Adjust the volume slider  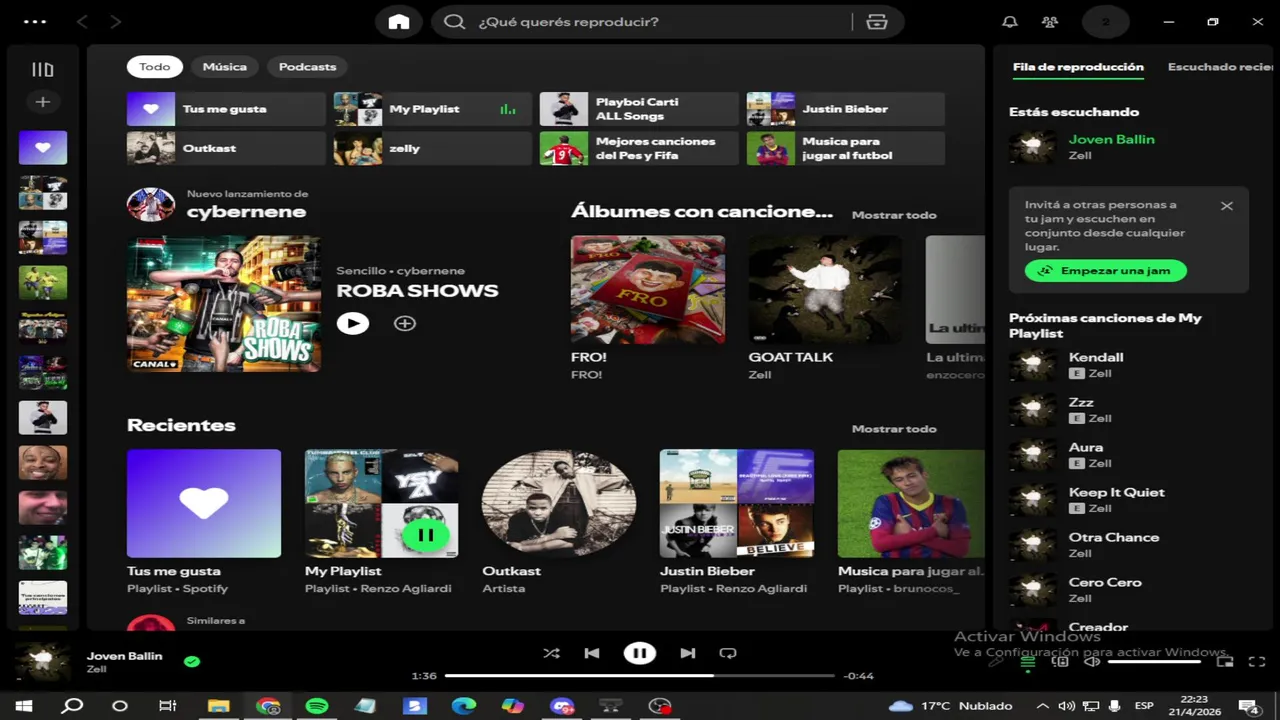tap(1154, 661)
